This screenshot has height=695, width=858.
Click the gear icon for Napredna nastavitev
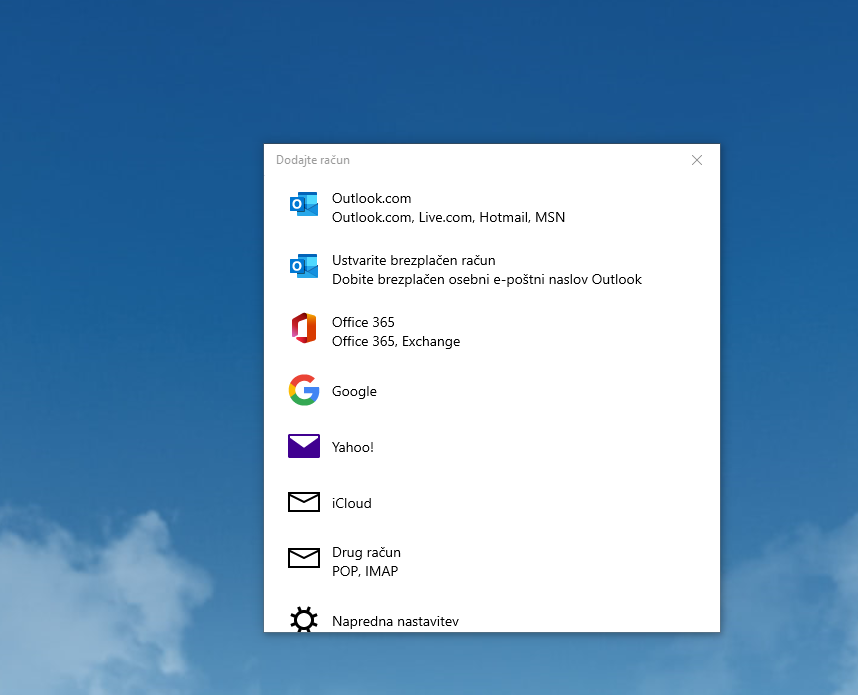pos(303,620)
